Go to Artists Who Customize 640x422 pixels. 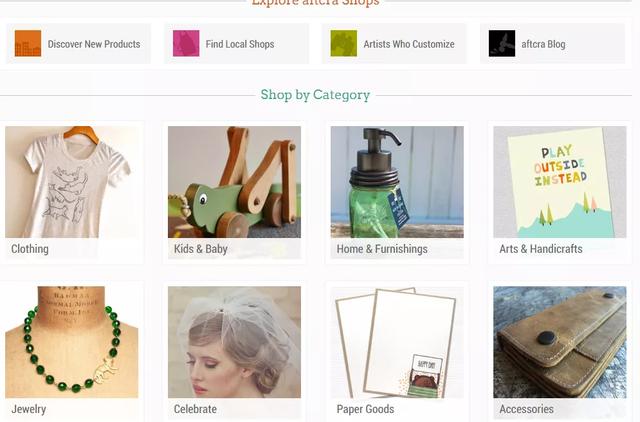[x=409, y=44]
